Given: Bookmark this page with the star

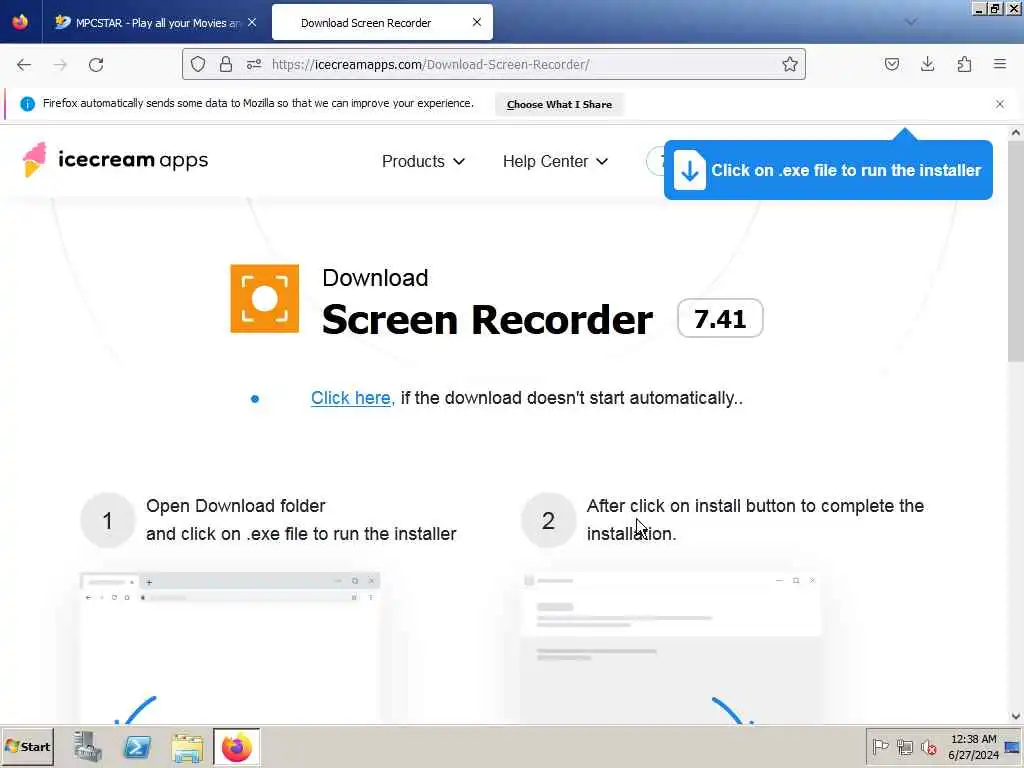Looking at the screenshot, I should (790, 64).
